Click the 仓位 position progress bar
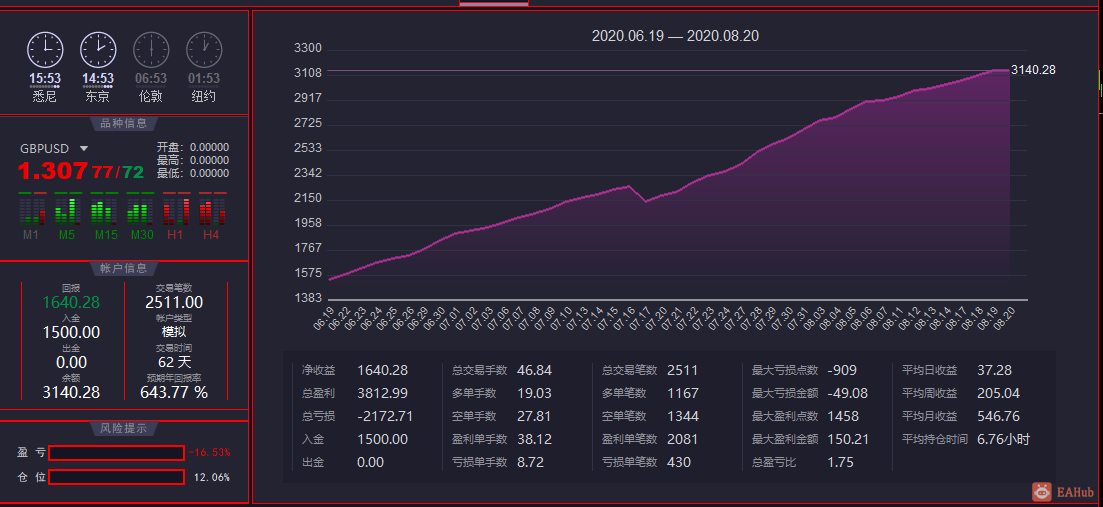1103x507 pixels. pyautogui.click(x=117, y=477)
